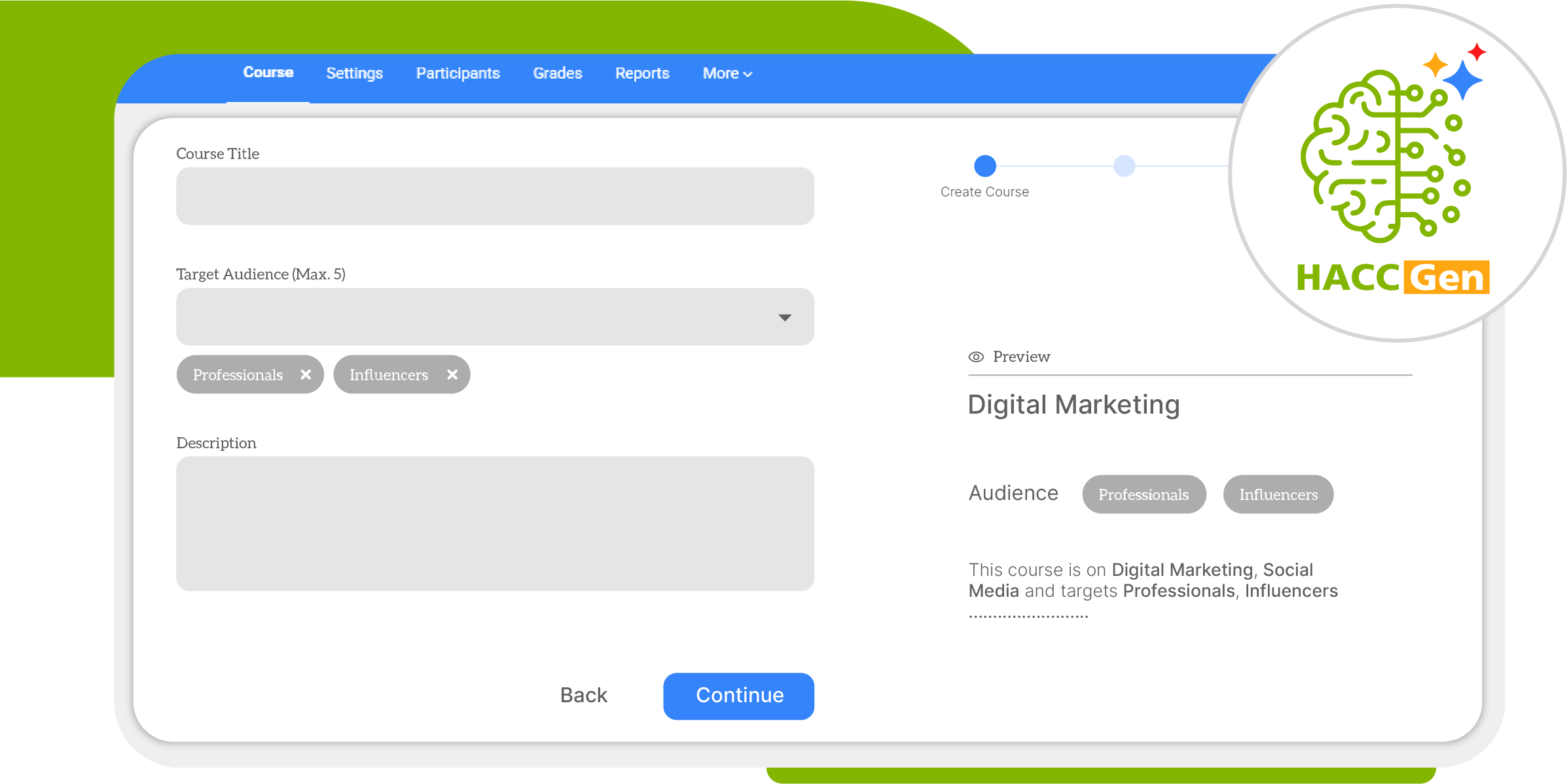Open the Grades tab
Viewport: 1567px width, 784px height.
pos(557,73)
